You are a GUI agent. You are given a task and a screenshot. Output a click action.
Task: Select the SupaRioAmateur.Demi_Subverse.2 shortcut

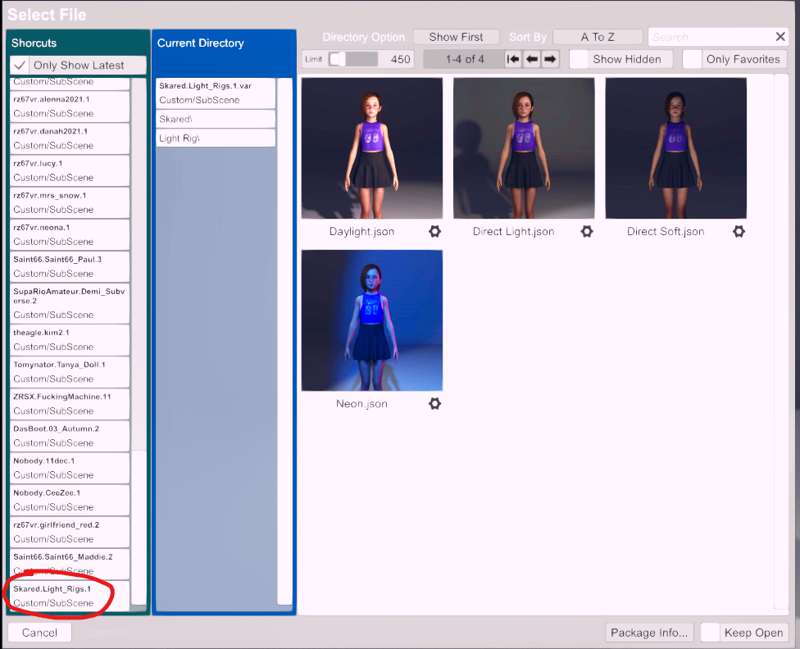click(x=70, y=303)
